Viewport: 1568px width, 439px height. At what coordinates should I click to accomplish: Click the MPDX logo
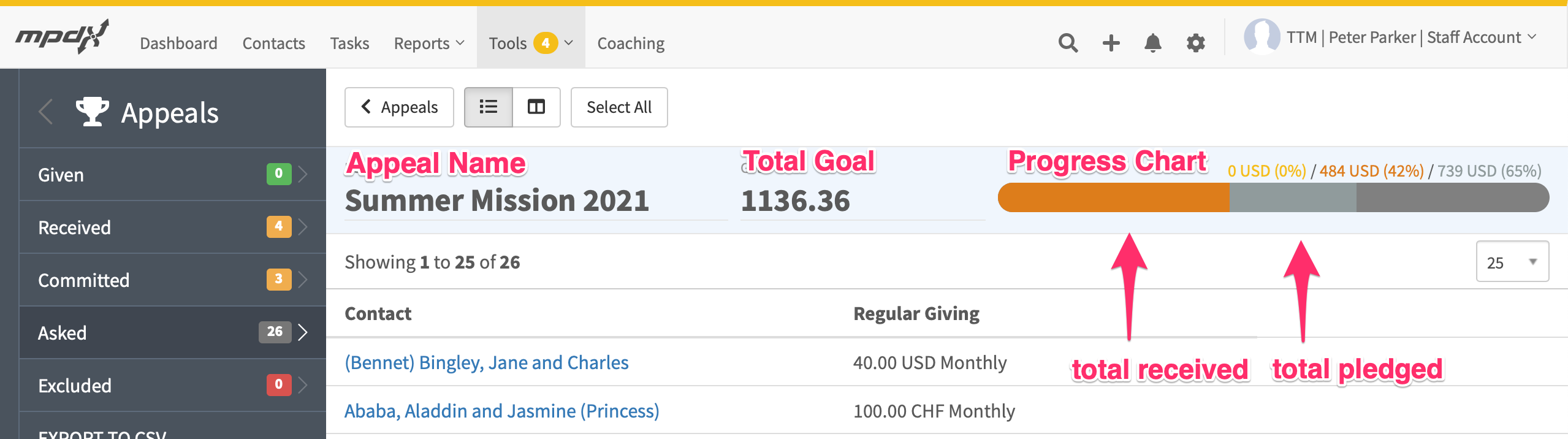(x=62, y=37)
